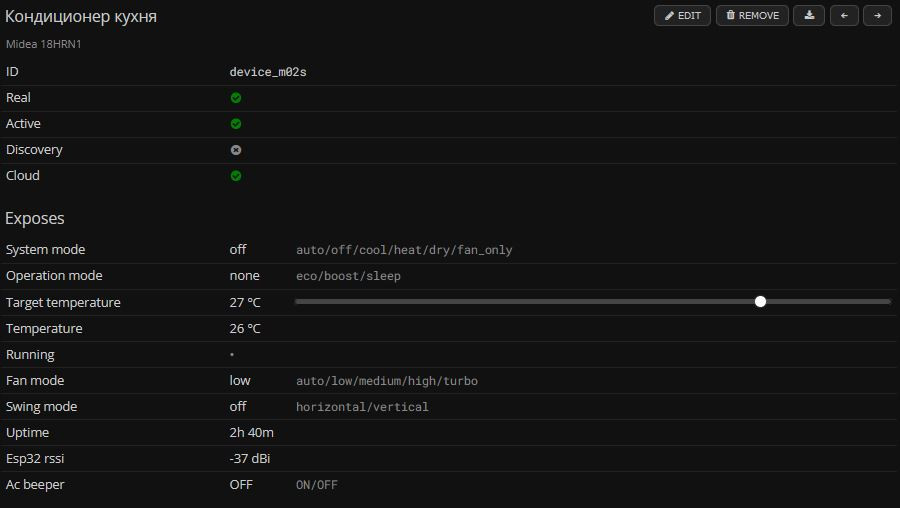900x508 pixels.
Task: Go to previous device with left arrow
Action: coord(844,16)
